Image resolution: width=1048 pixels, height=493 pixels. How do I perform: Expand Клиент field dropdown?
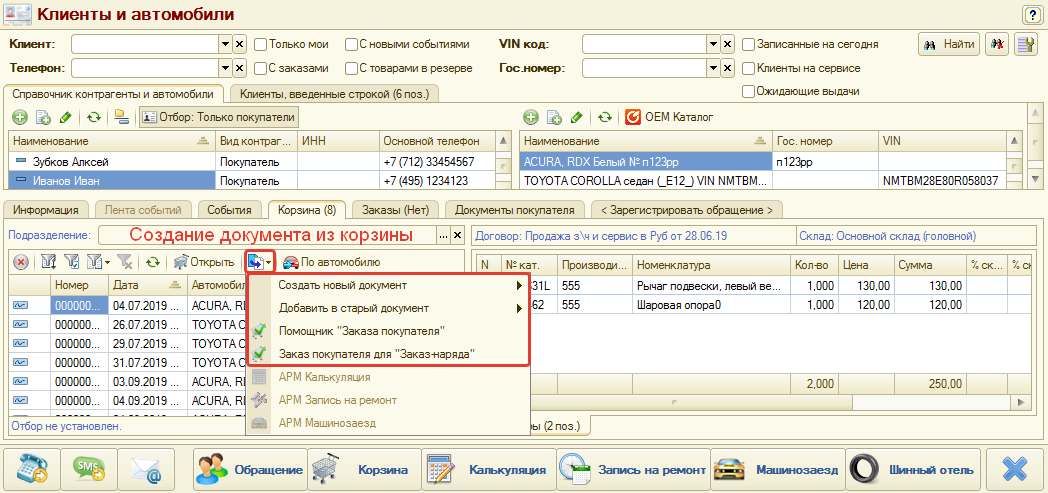tap(225, 44)
